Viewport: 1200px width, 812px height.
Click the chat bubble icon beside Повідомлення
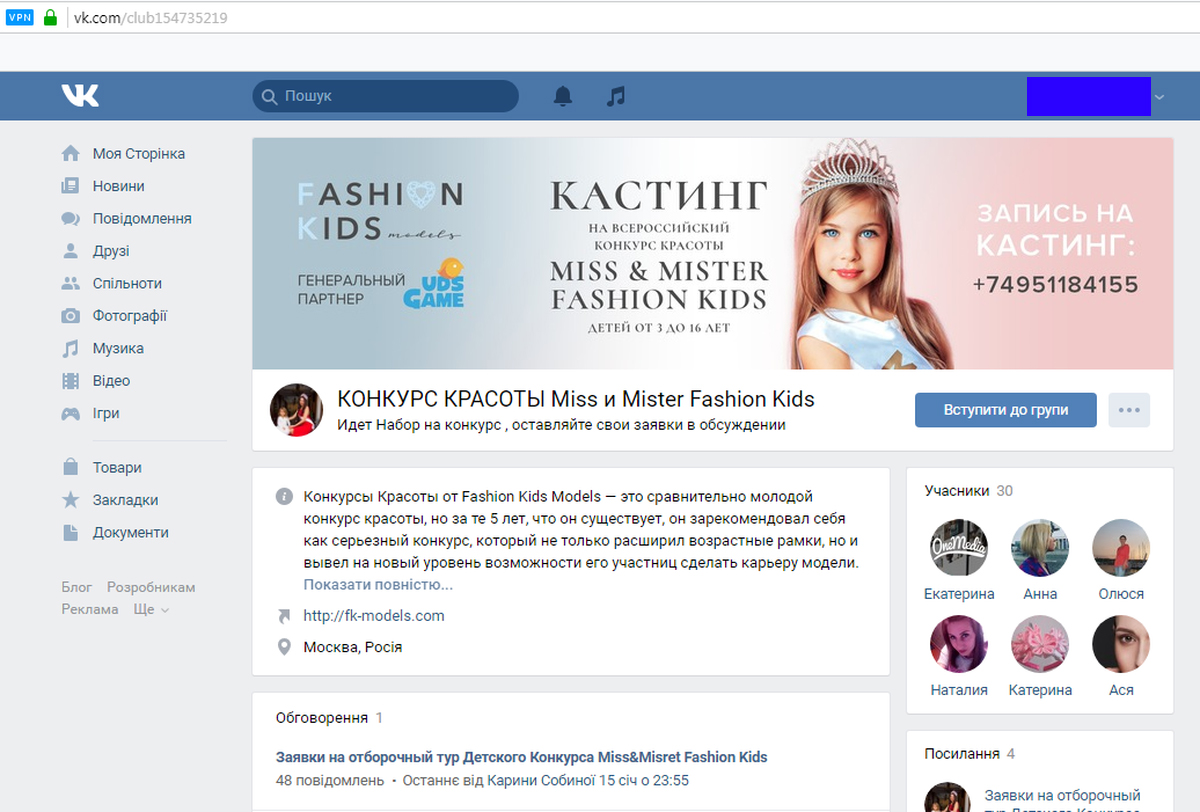point(70,219)
